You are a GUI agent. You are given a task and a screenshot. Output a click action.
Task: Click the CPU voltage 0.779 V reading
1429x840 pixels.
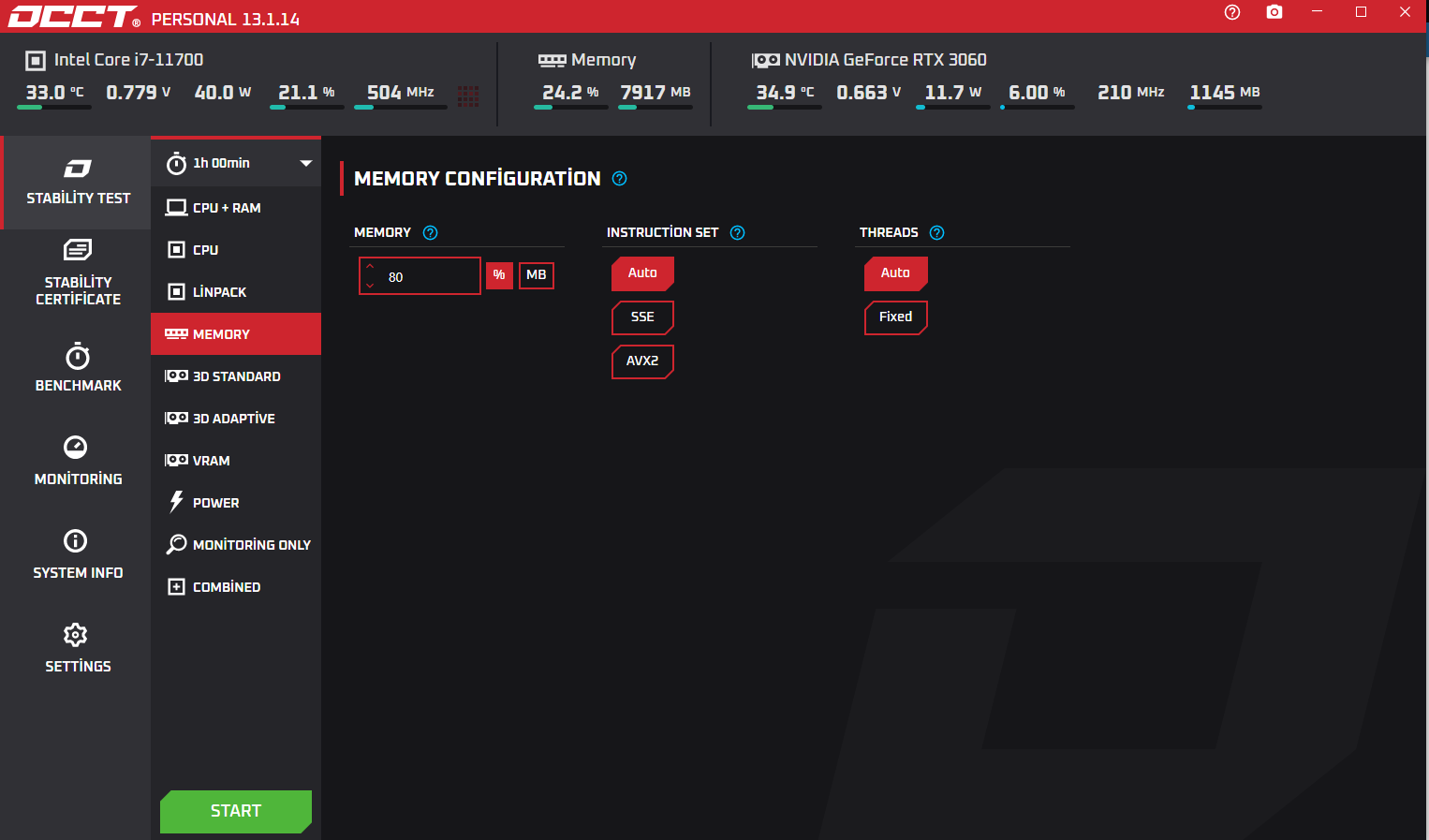[139, 93]
